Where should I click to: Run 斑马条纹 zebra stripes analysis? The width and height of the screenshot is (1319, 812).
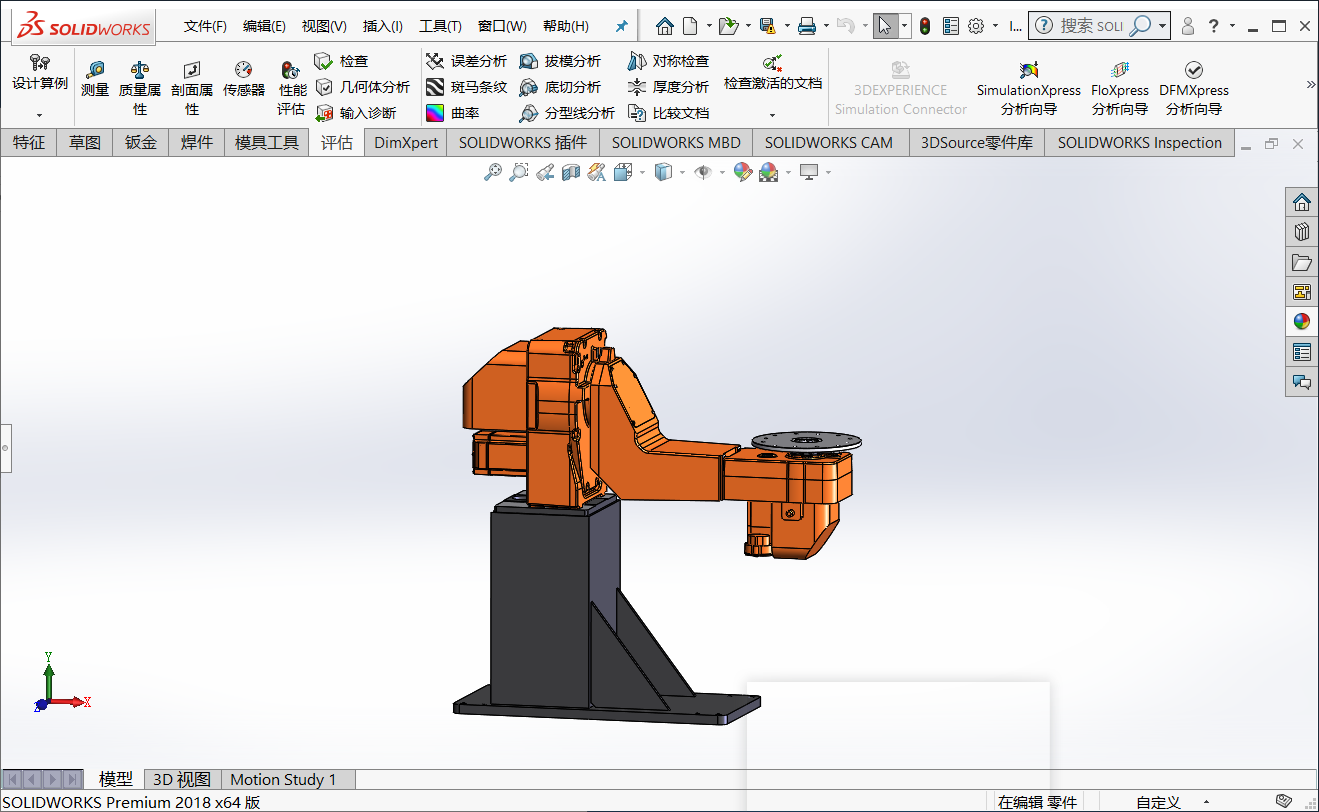click(x=466, y=87)
